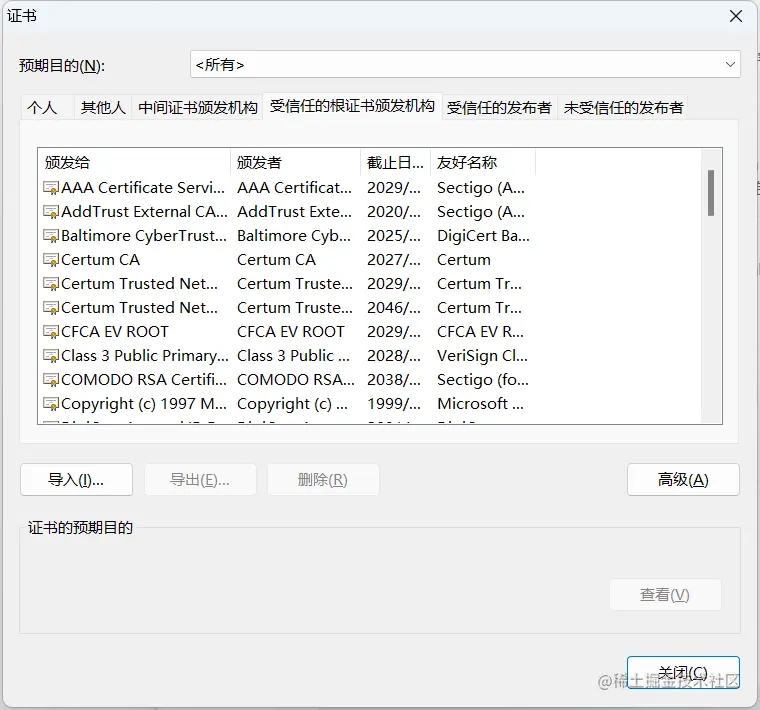Screen dimensions: 760x710
Task: Open the 中间证书颁发机构 tab
Action: click(198, 107)
